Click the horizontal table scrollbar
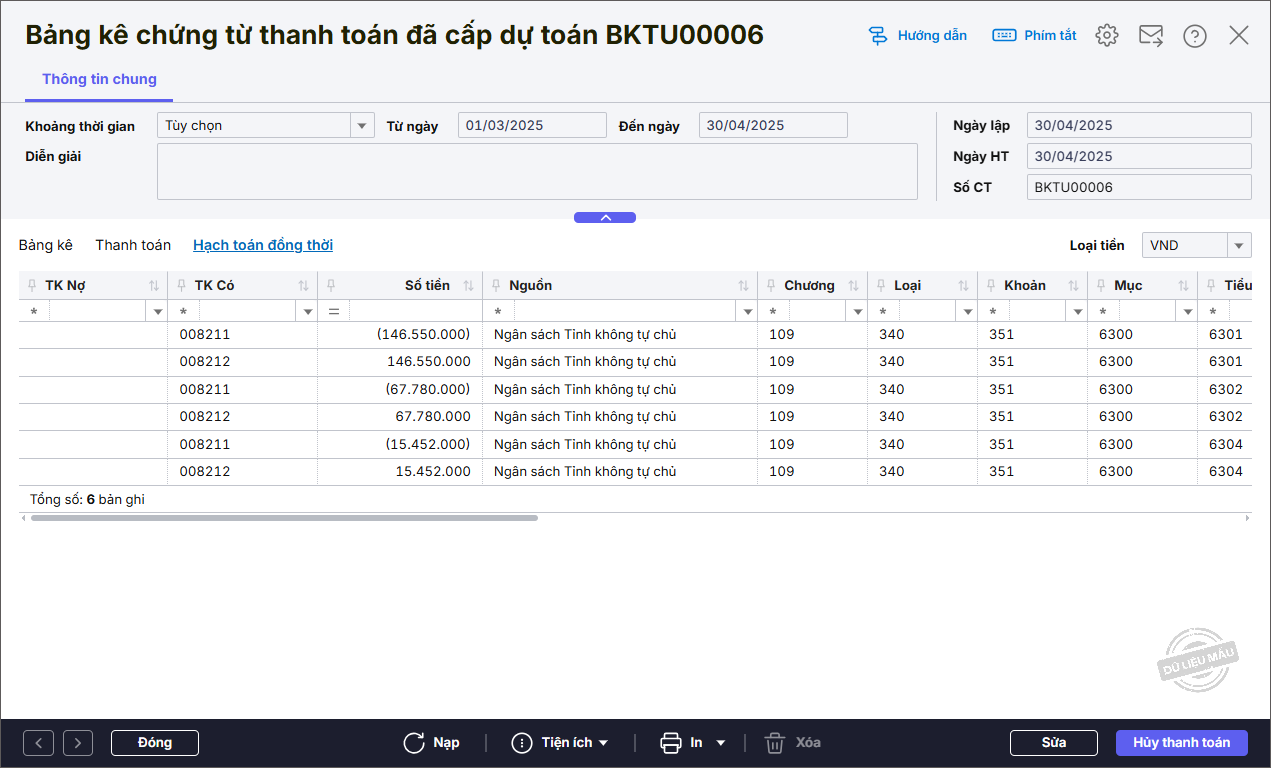The height and width of the screenshot is (768, 1271). (284, 518)
